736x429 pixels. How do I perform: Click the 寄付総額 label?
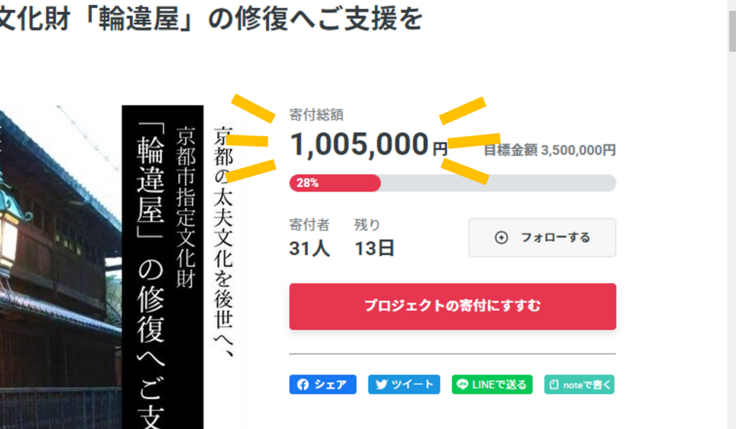(x=316, y=115)
